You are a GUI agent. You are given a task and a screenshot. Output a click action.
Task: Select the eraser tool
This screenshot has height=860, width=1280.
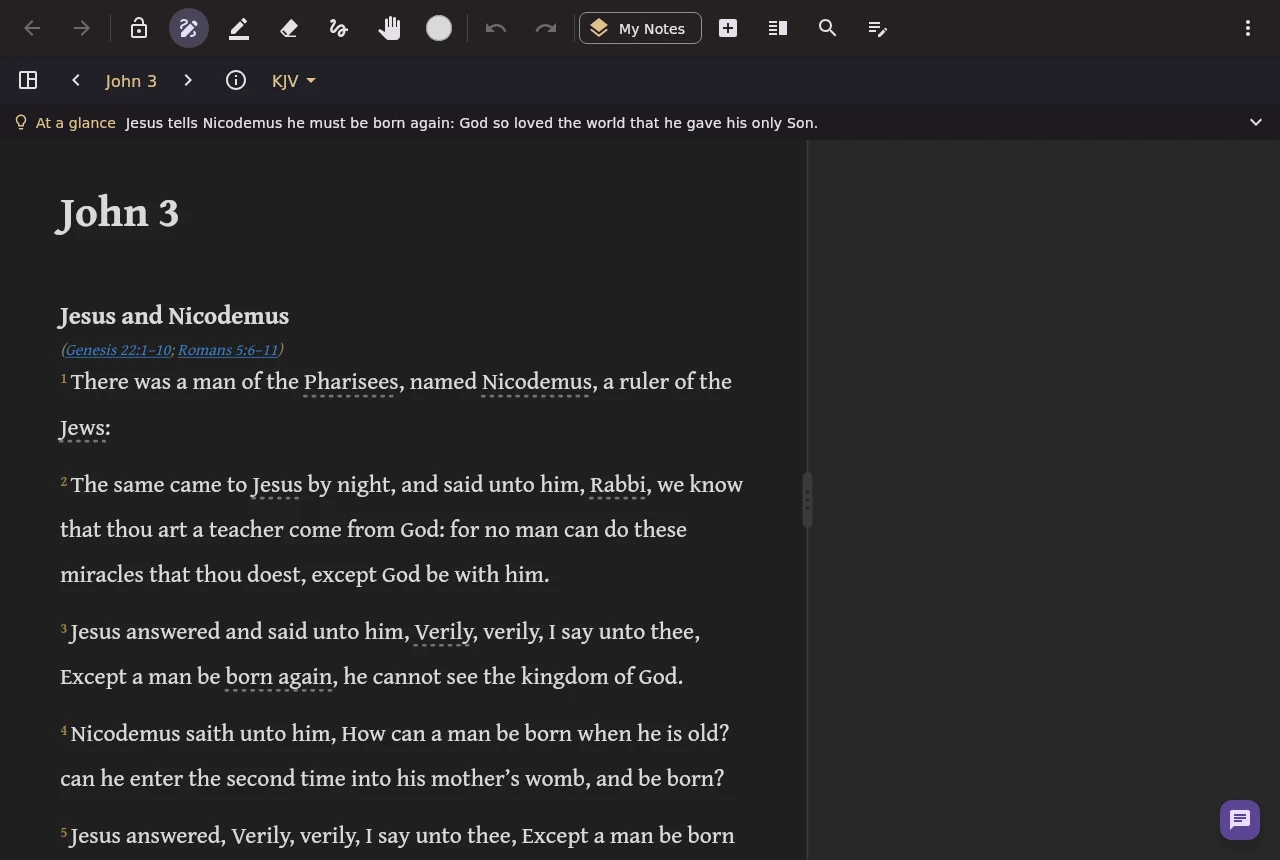pos(289,28)
